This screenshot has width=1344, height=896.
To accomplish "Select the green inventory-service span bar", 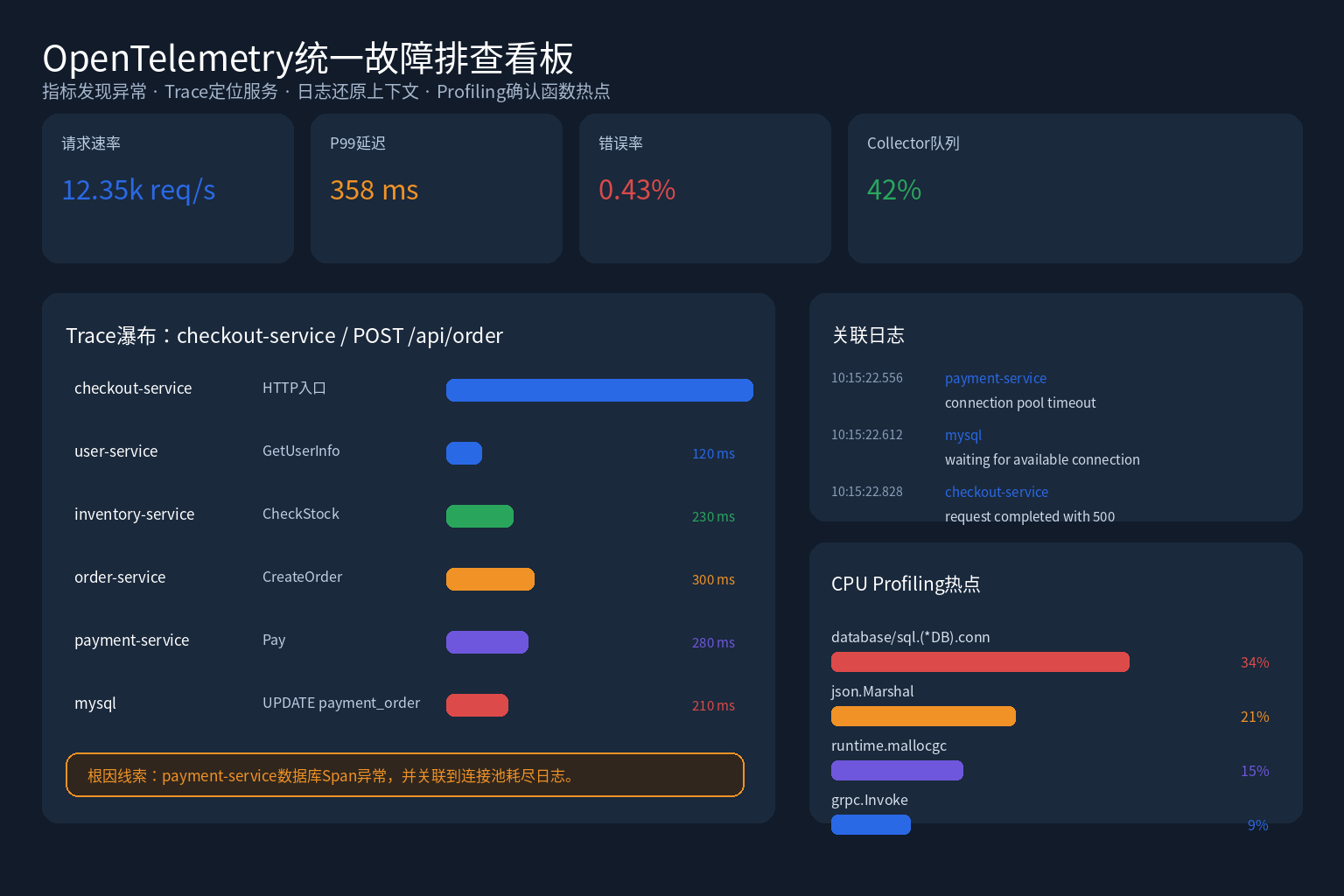I will pyautogui.click(x=479, y=516).
